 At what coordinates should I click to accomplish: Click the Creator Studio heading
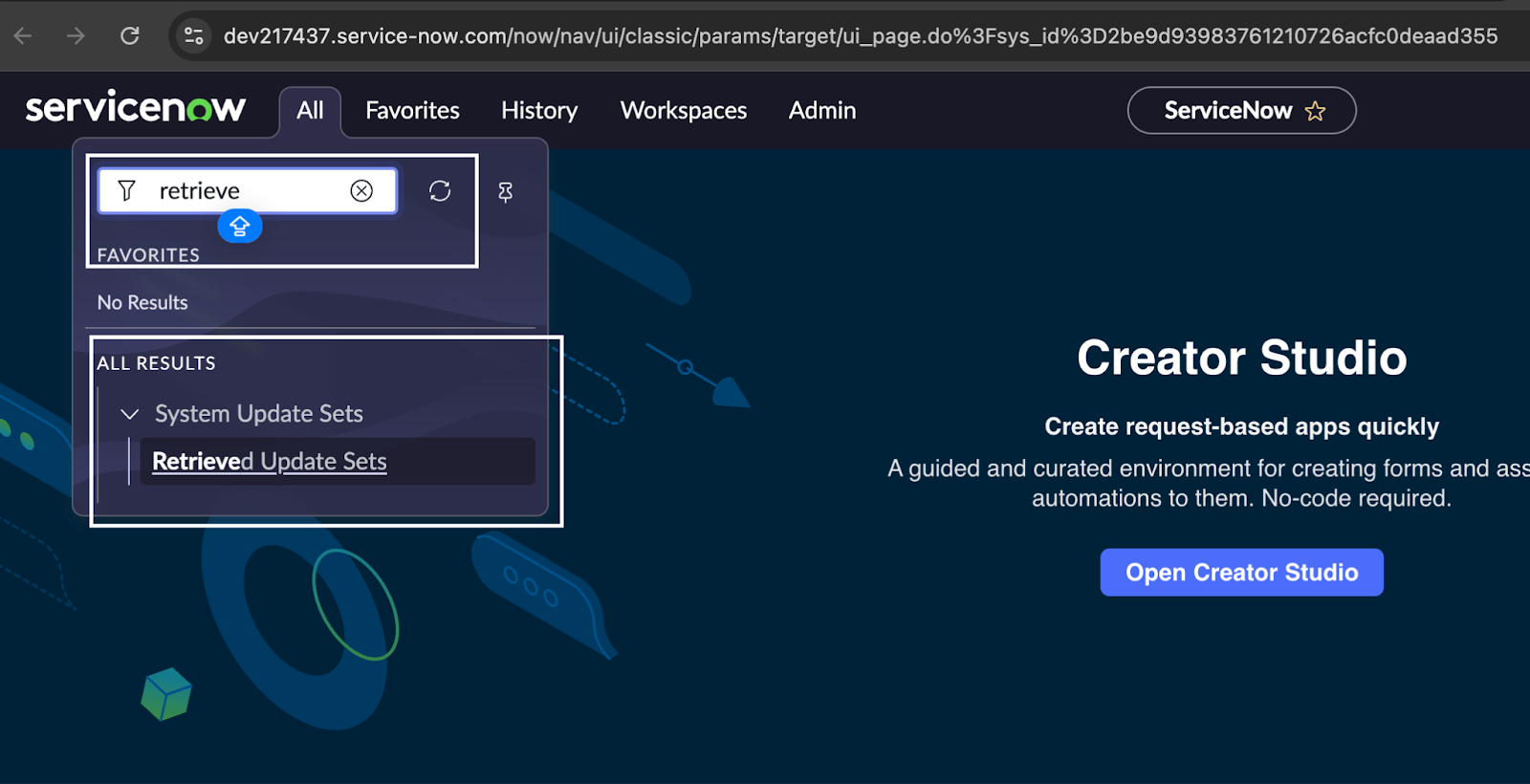pyautogui.click(x=1241, y=358)
